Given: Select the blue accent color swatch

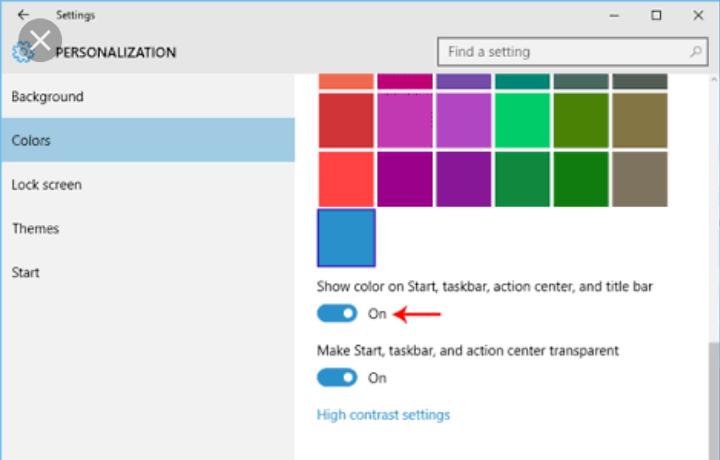Looking at the screenshot, I should [346, 238].
